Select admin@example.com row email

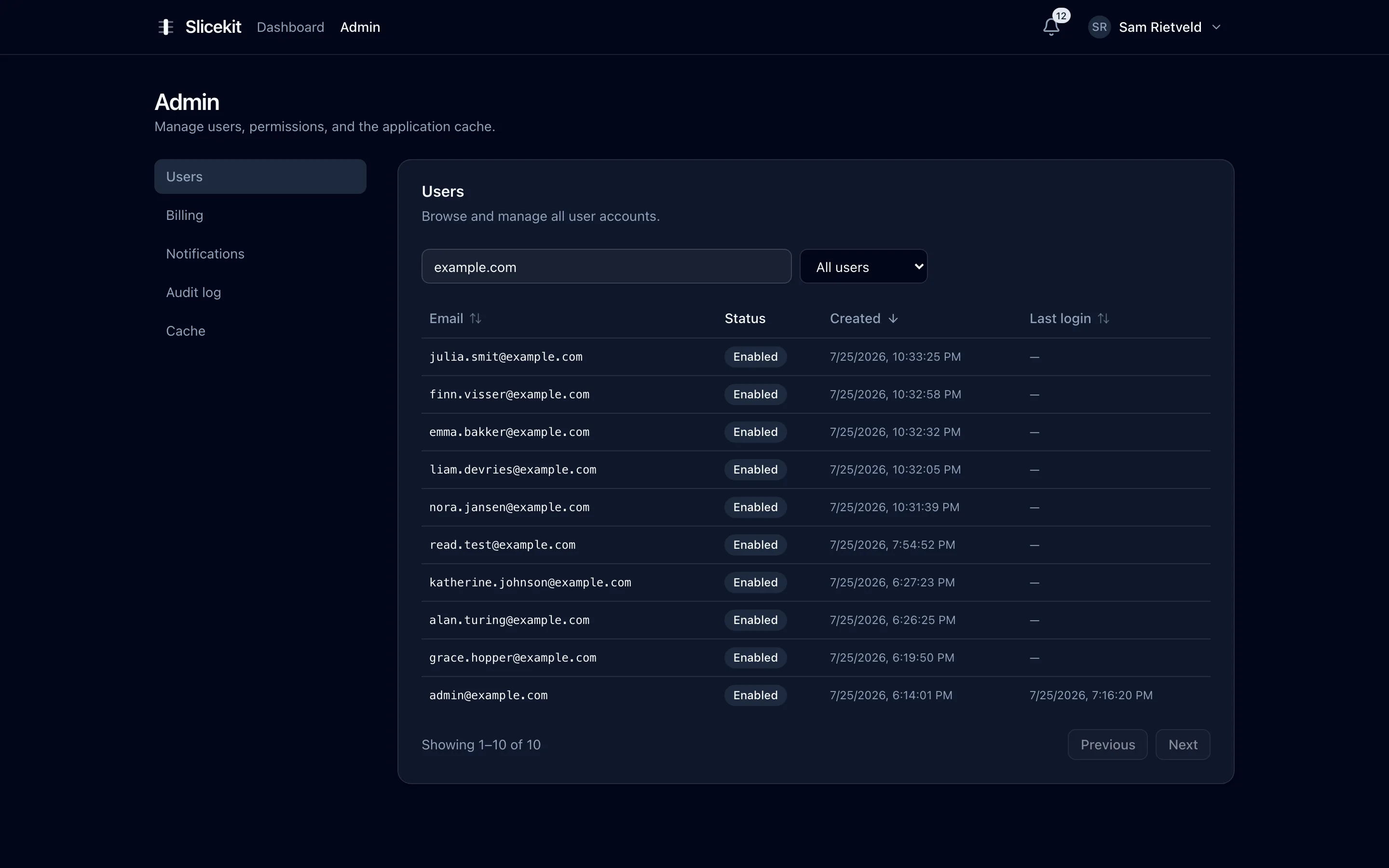[489, 695]
